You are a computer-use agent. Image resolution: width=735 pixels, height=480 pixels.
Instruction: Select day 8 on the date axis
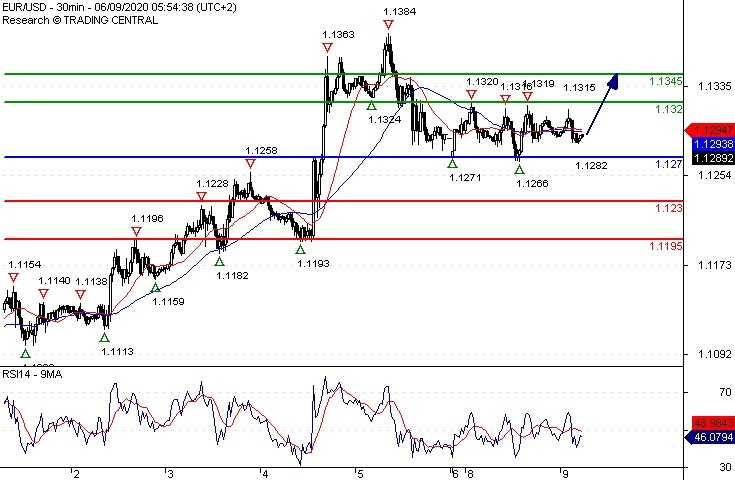pos(470,474)
